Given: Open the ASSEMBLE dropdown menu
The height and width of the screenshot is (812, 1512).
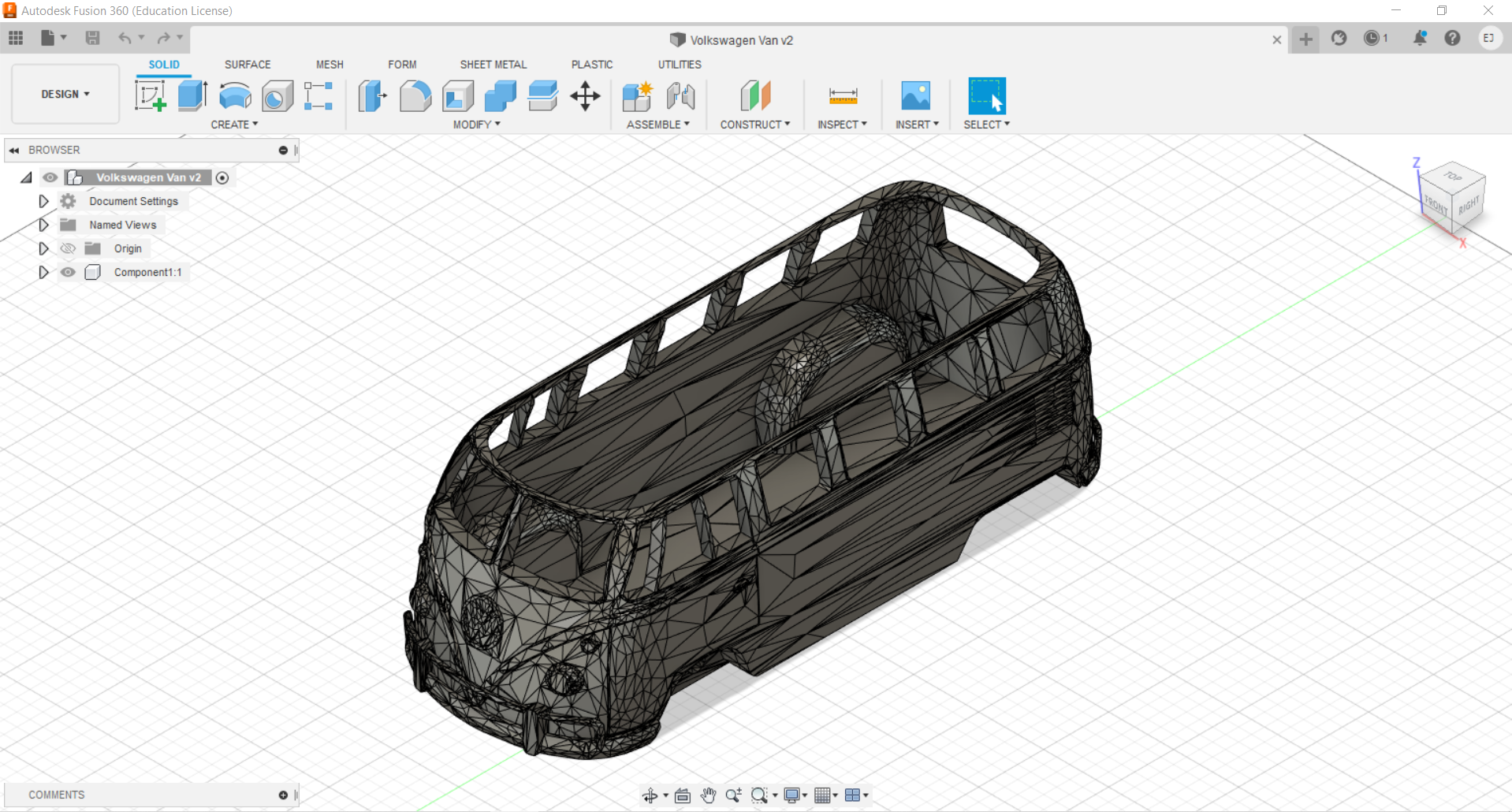Looking at the screenshot, I should [x=657, y=125].
